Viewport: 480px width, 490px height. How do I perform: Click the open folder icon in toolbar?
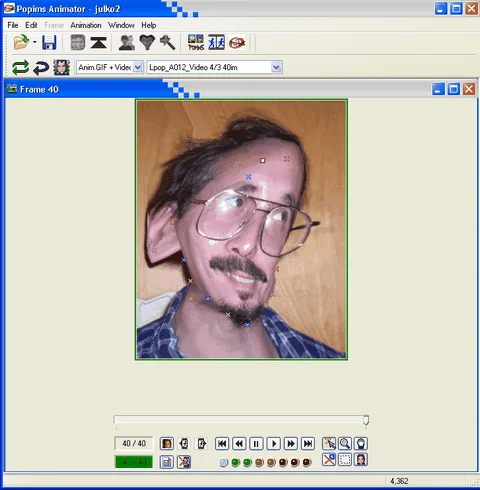21,42
